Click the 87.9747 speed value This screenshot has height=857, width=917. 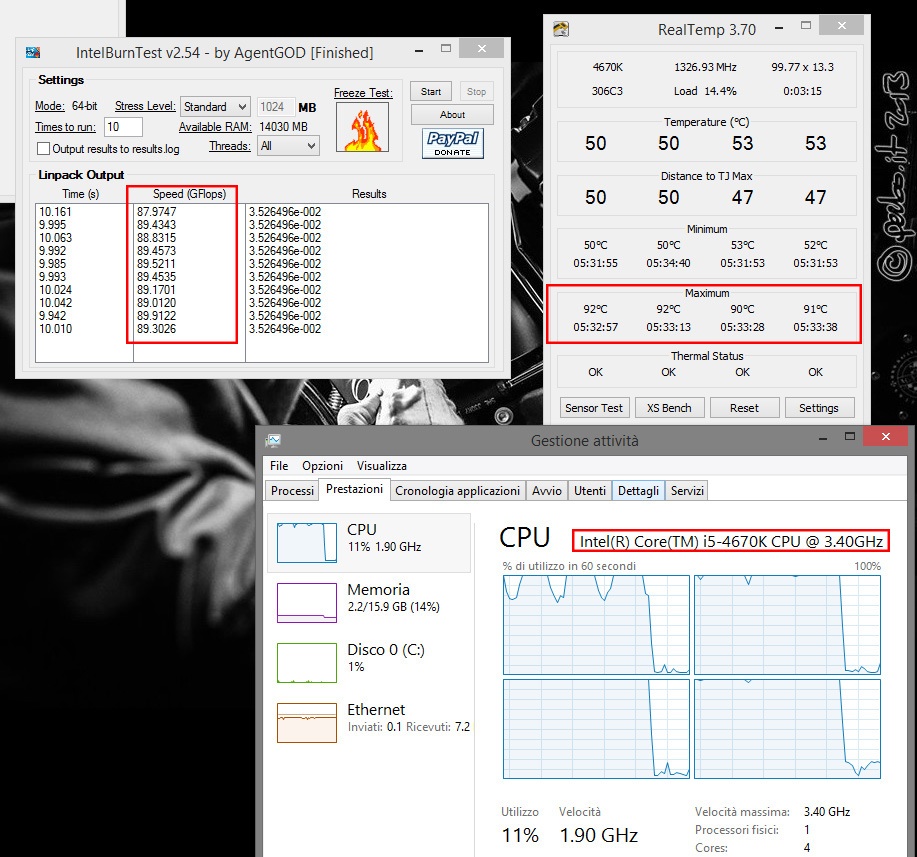pyautogui.click(x=156, y=212)
